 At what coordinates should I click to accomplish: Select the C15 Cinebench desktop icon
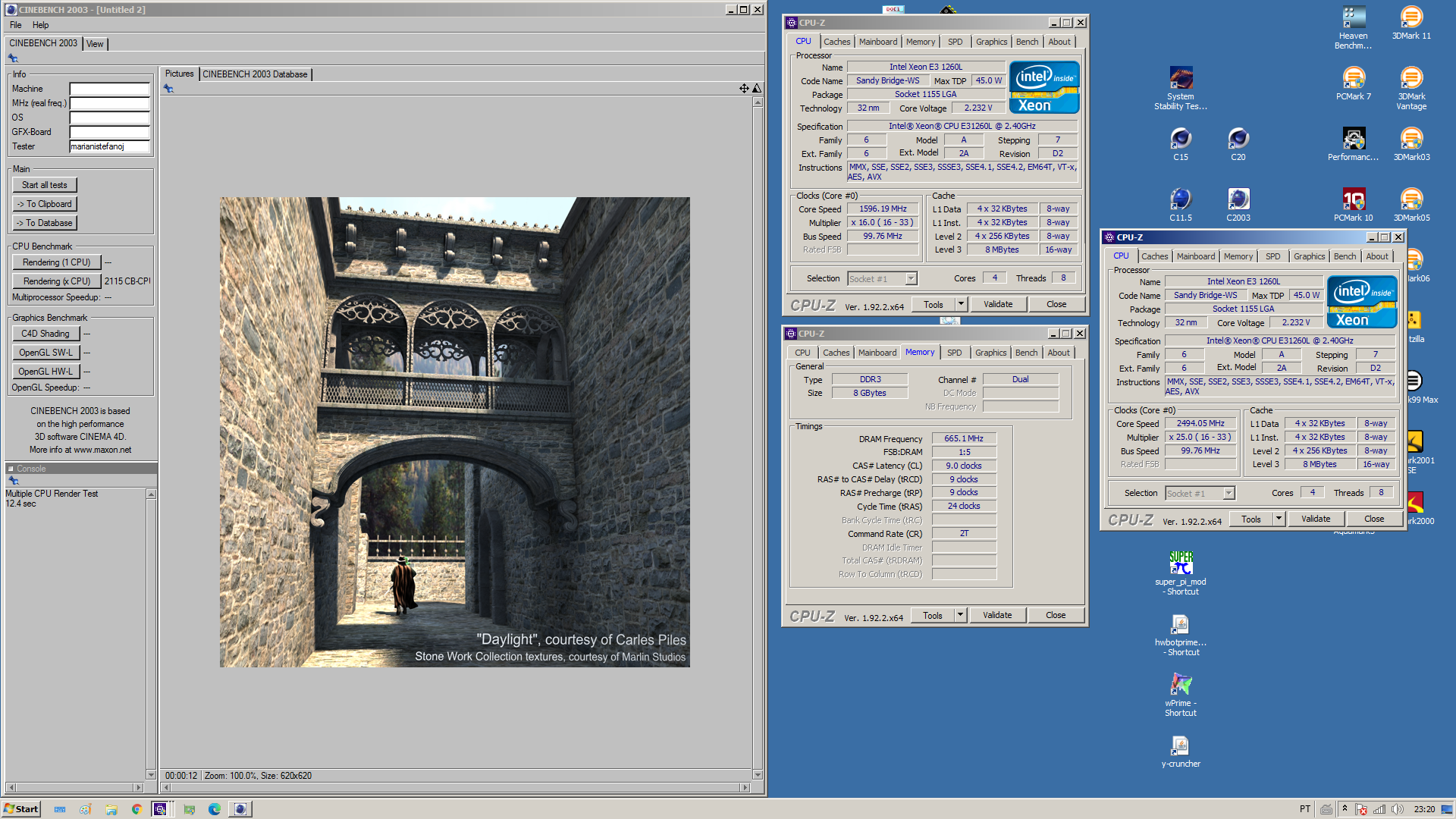[1181, 144]
